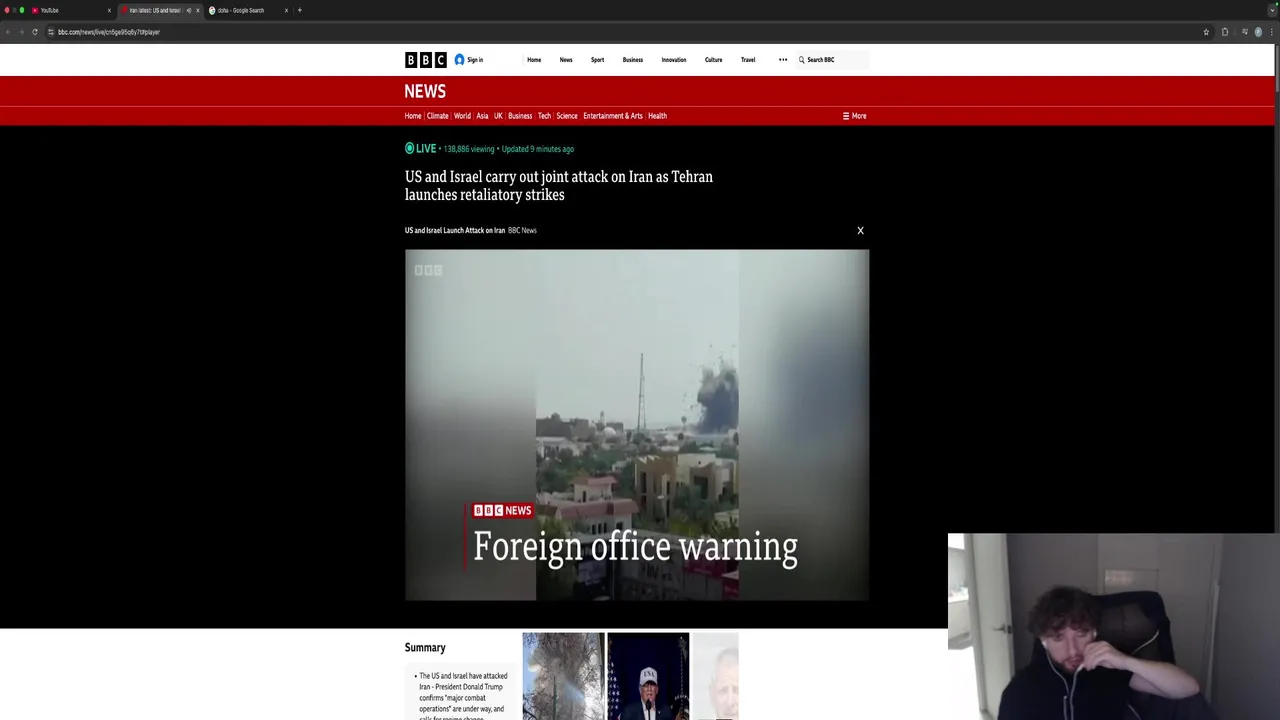
Task: Click the page vertical scrollbar
Action: point(1276,70)
